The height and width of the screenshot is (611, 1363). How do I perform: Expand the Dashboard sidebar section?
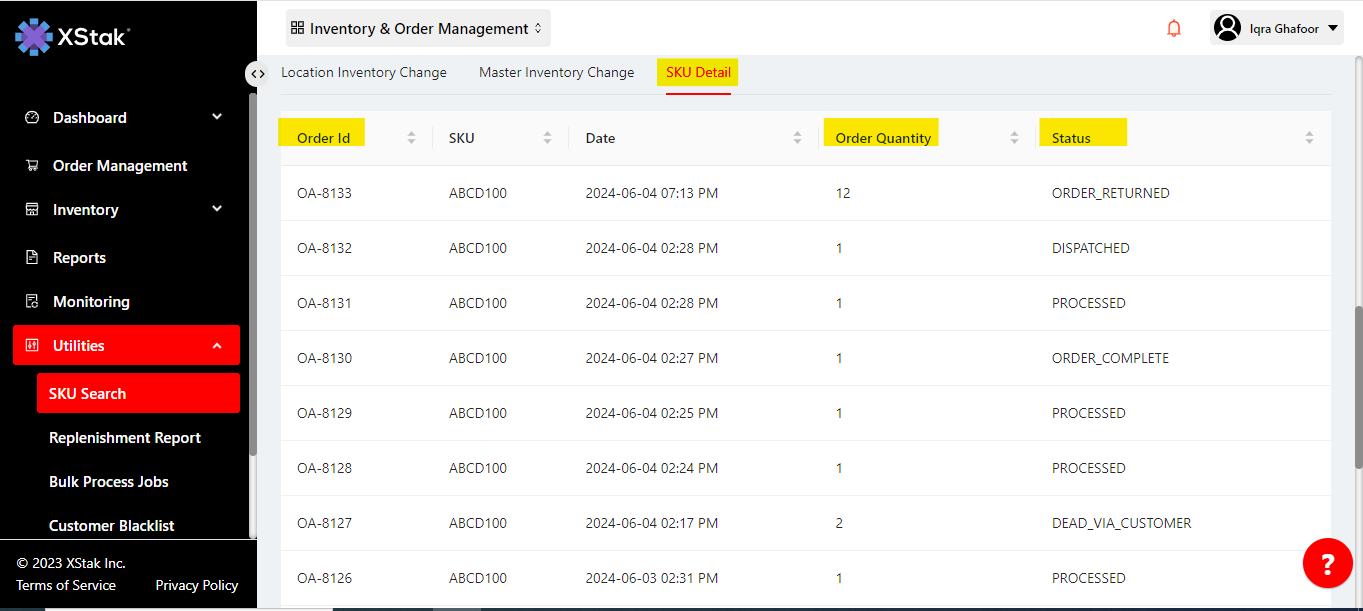(217, 117)
